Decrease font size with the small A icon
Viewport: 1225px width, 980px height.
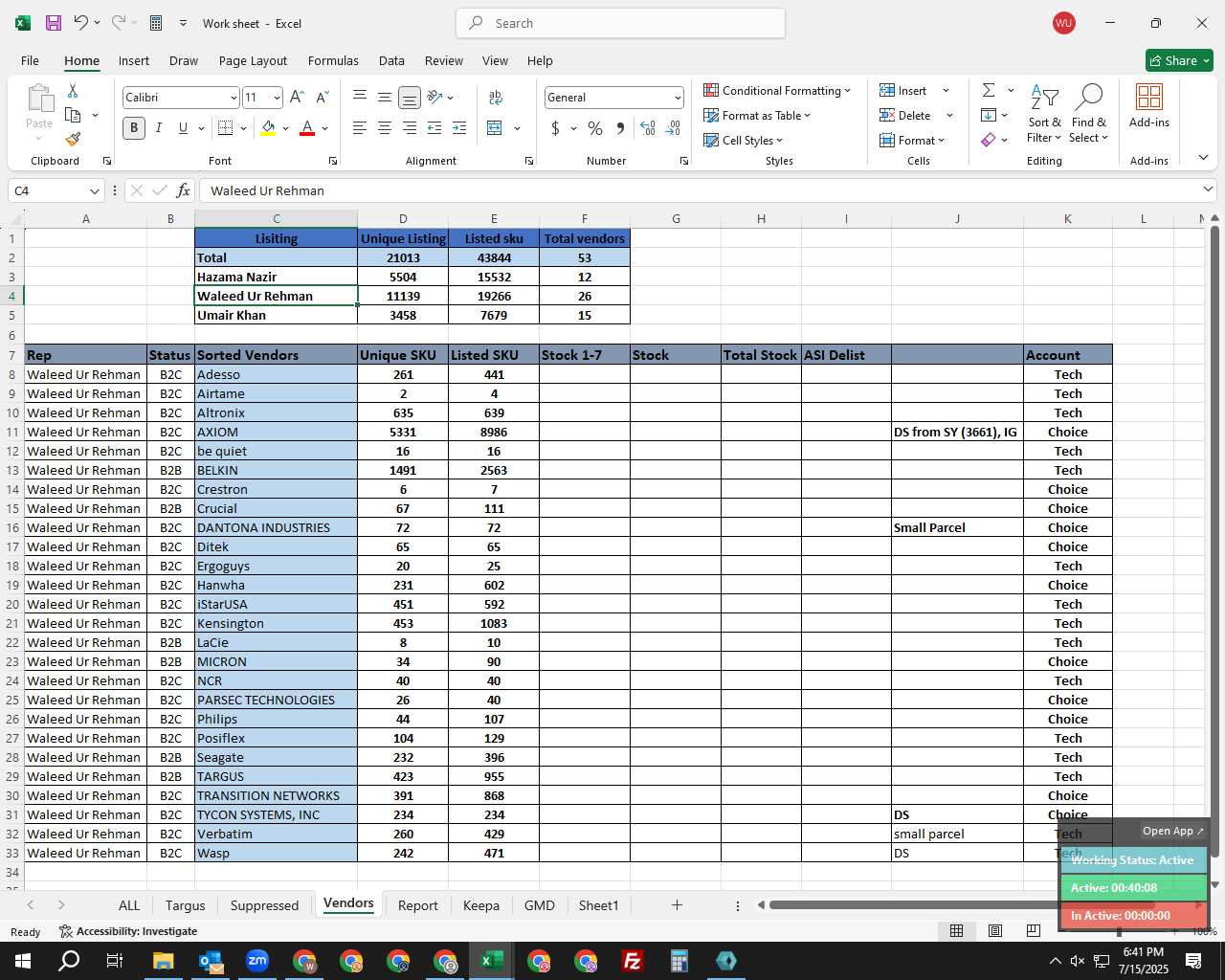pos(322,98)
